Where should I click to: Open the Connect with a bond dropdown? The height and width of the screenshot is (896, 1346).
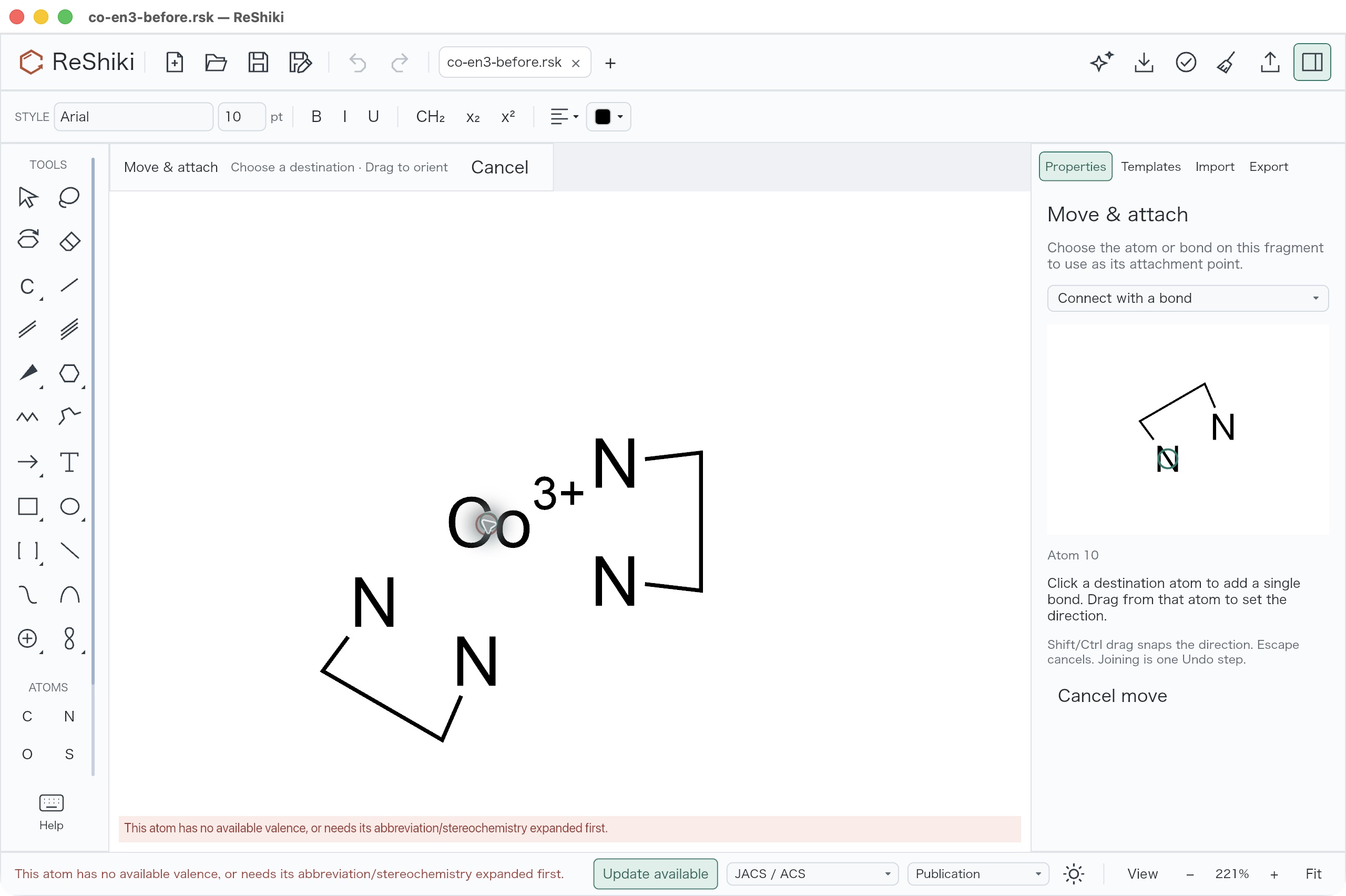click(x=1188, y=298)
